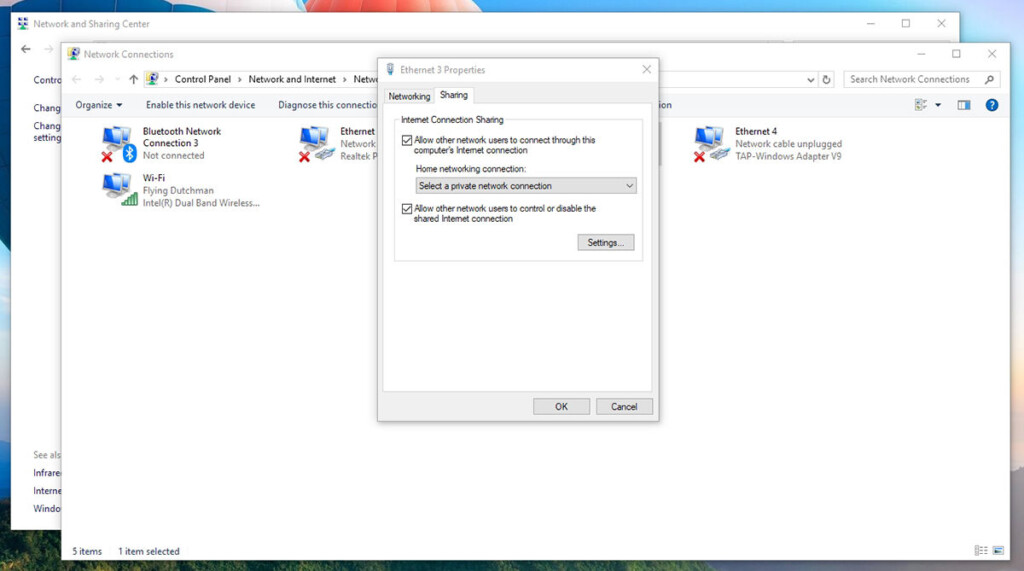
Task: Click the Help question mark icon
Action: pos(991,105)
